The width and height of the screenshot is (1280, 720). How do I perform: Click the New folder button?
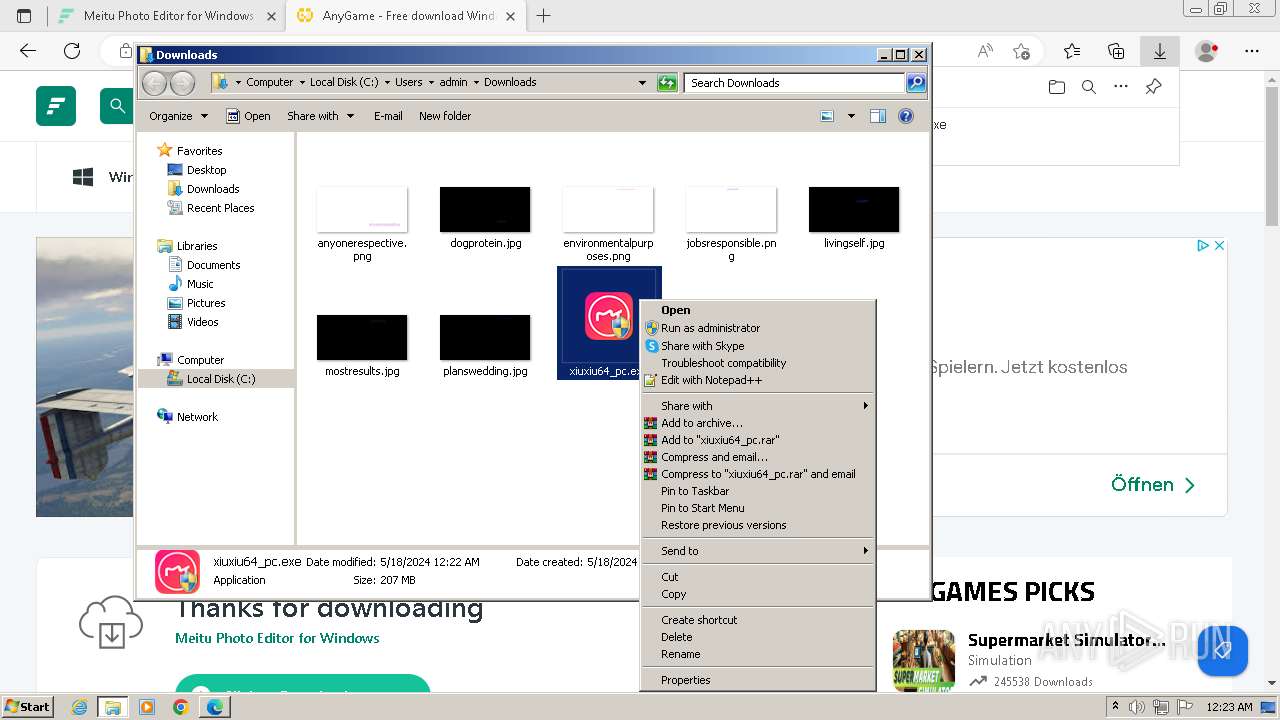pos(445,116)
